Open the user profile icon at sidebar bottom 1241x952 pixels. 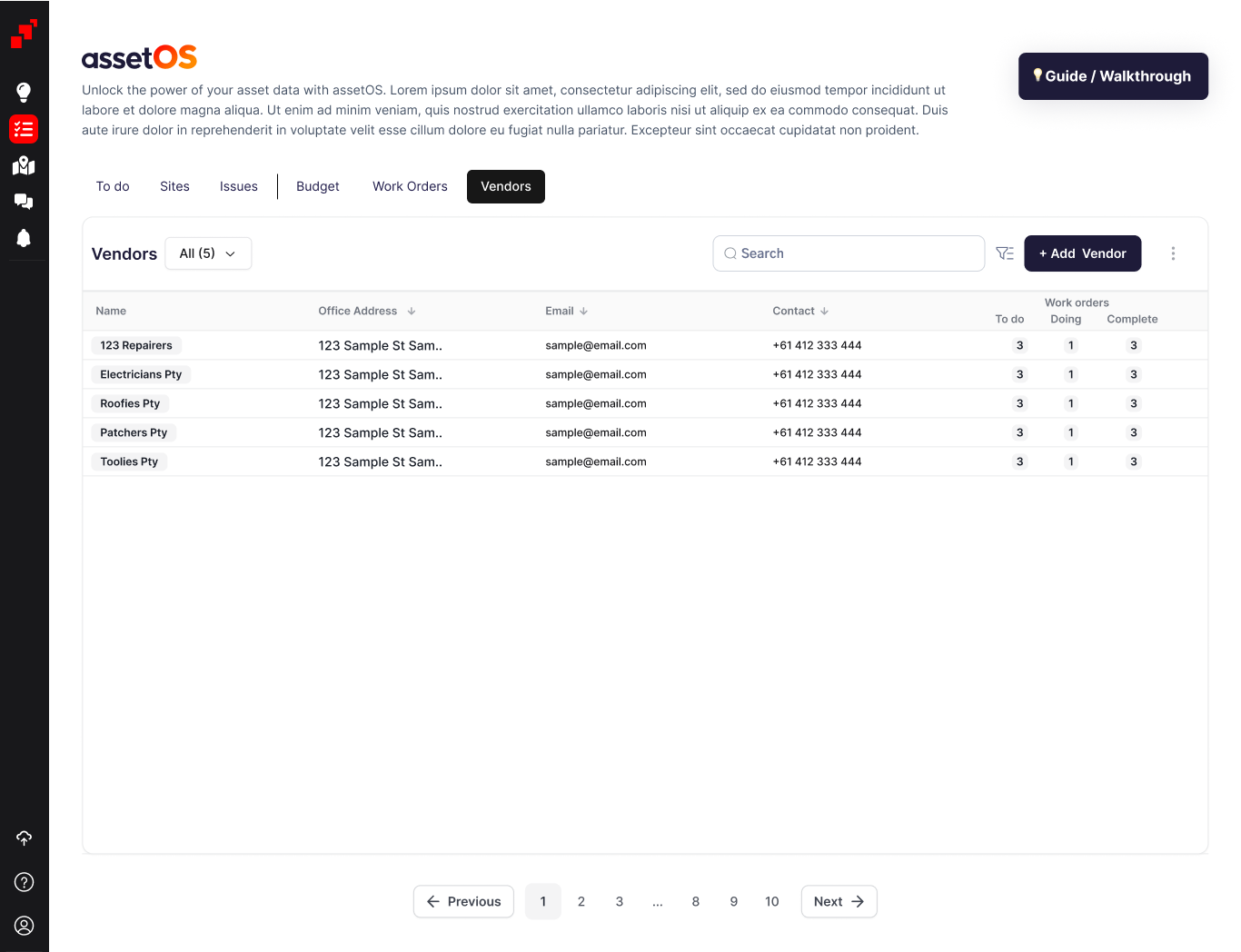pyautogui.click(x=24, y=926)
